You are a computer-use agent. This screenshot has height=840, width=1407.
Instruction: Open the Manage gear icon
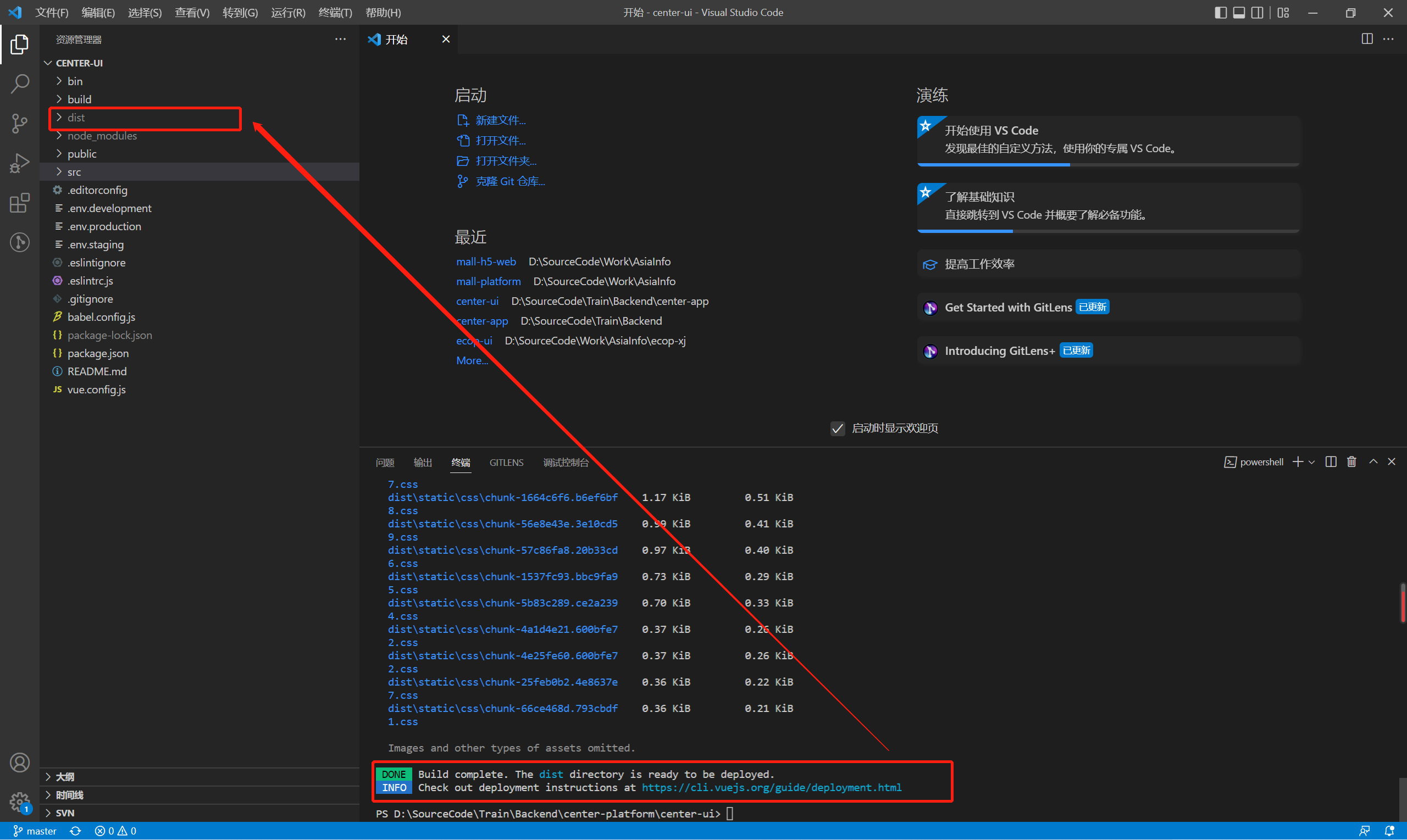tap(19, 802)
